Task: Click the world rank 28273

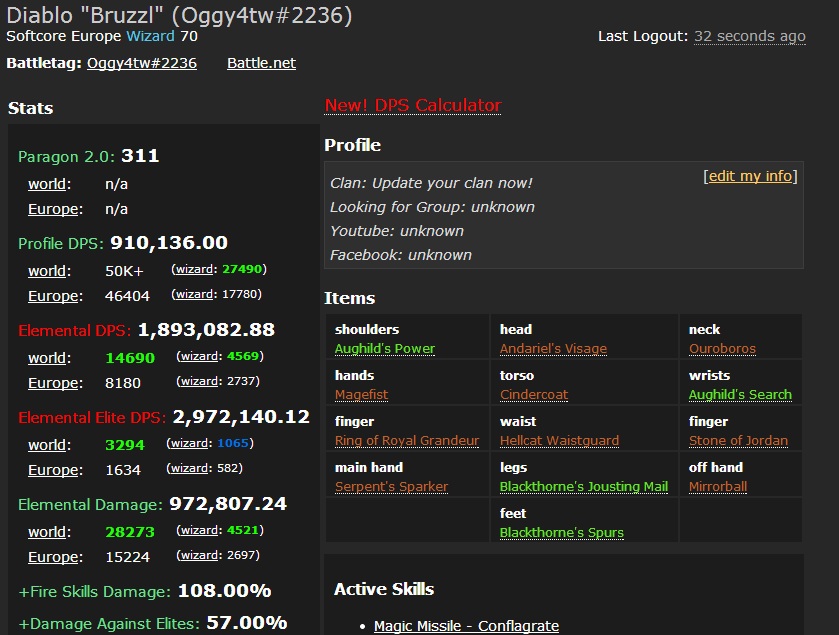Action: (x=130, y=532)
